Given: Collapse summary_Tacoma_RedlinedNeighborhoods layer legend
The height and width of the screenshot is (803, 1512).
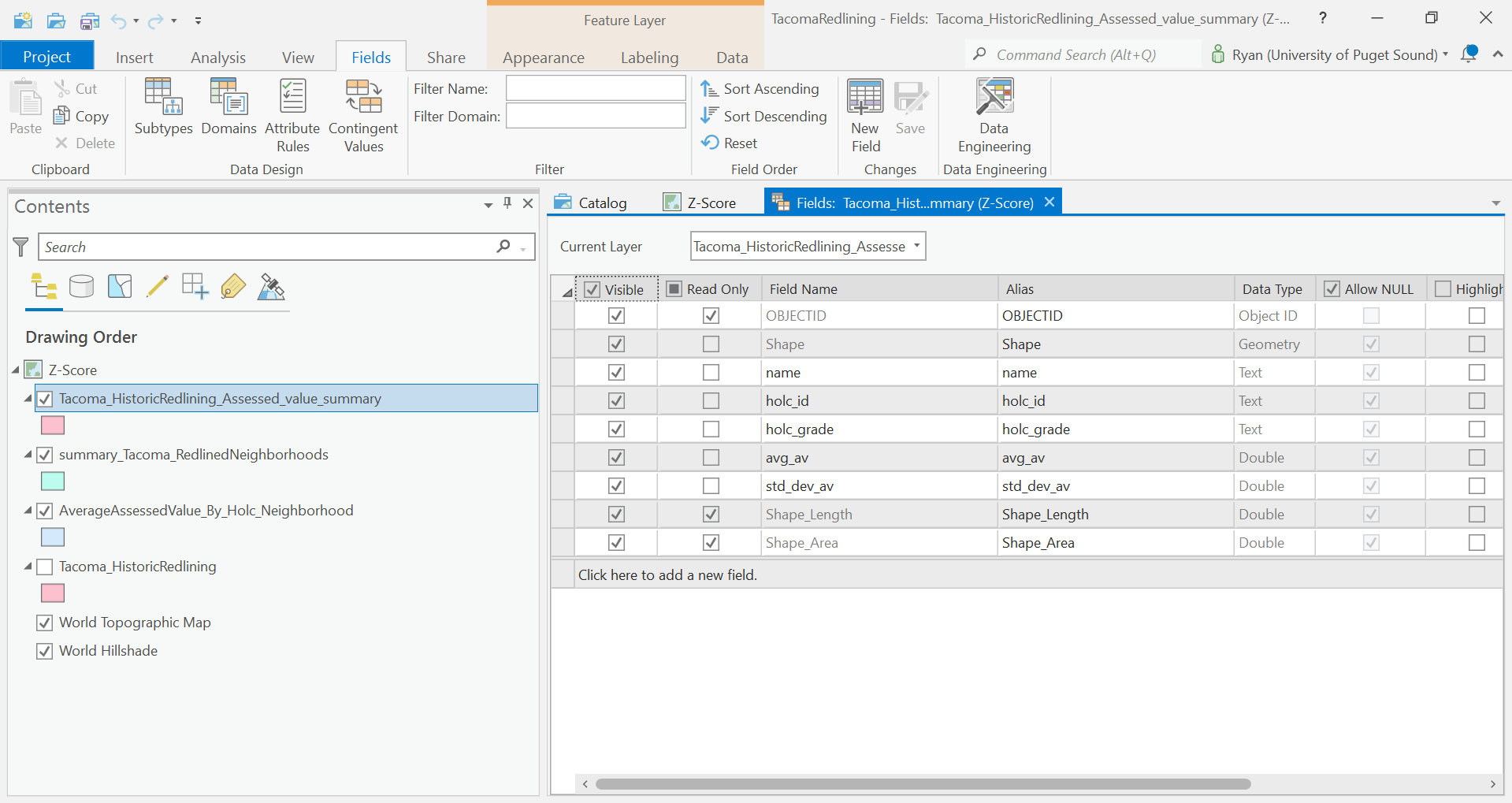Looking at the screenshot, I should point(28,455).
